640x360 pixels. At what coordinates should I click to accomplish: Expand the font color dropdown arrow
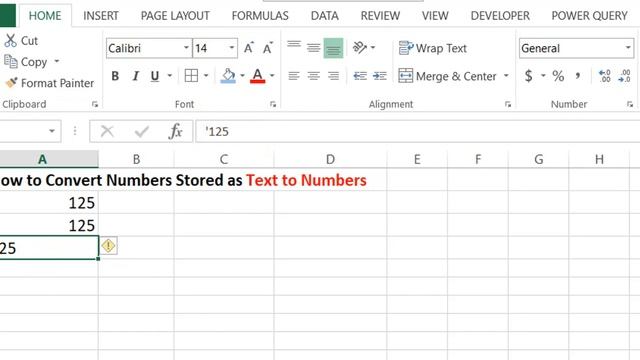272,76
